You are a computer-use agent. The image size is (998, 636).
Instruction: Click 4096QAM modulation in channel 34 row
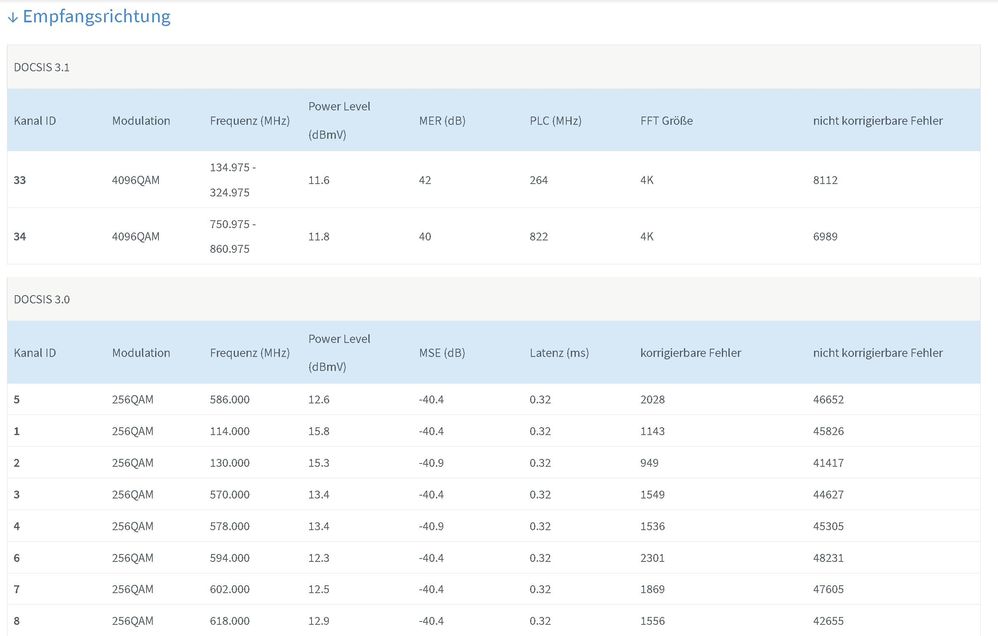(x=136, y=237)
